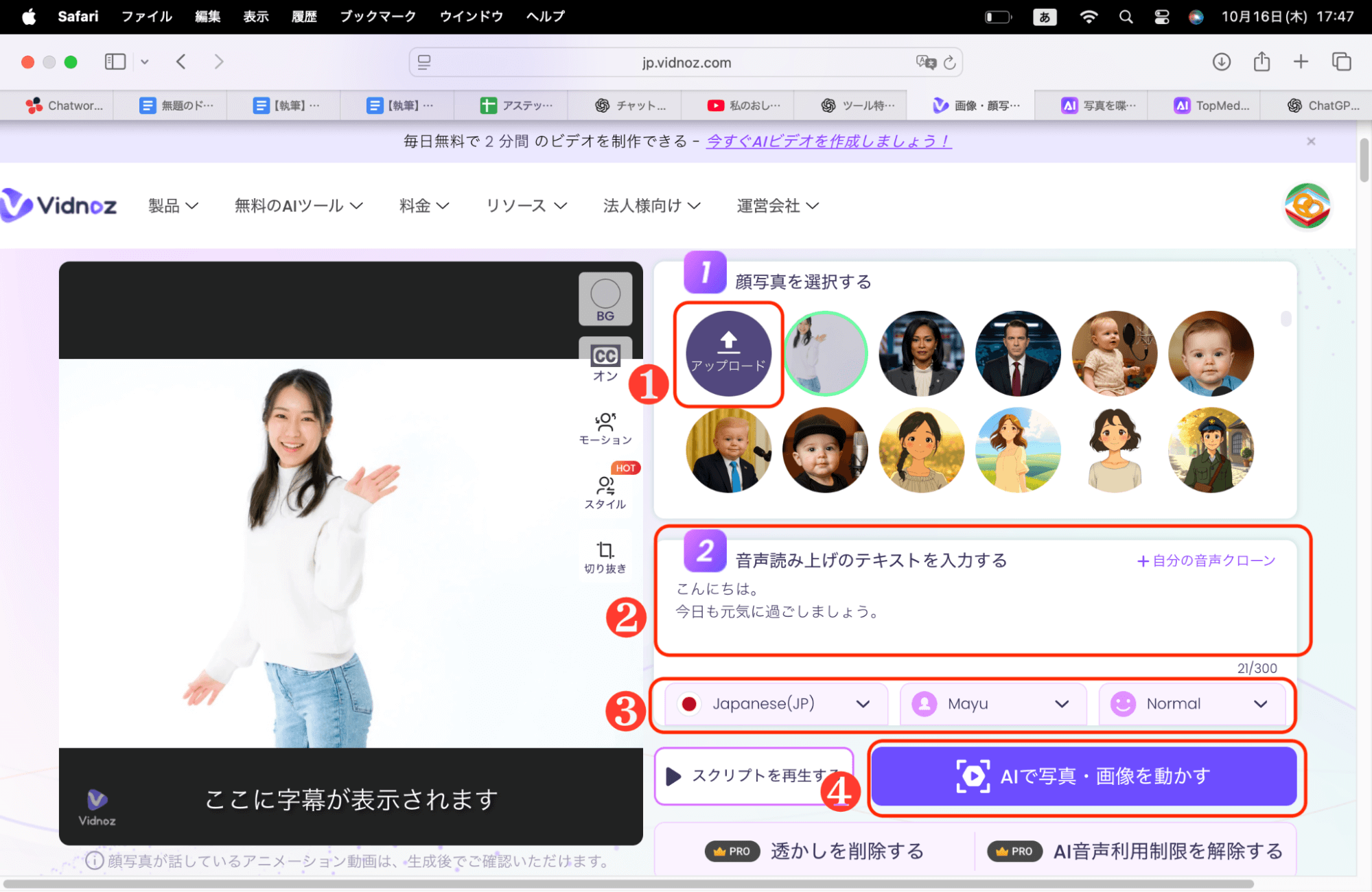Click the アップロード upload circle icon
1372x892 pixels.
pyautogui.click(x=728, y=353)
